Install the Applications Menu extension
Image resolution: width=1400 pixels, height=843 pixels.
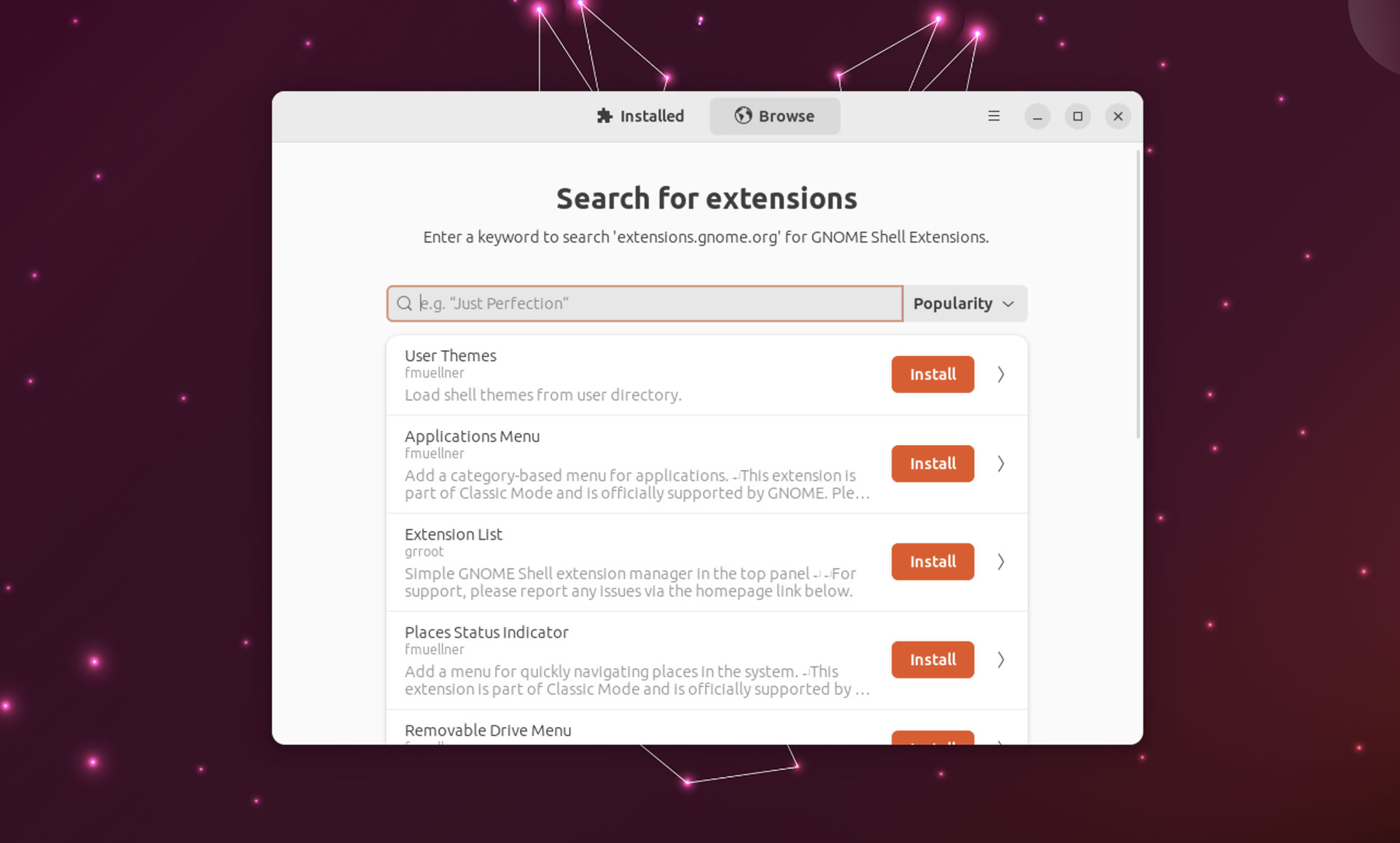(933, 464)
